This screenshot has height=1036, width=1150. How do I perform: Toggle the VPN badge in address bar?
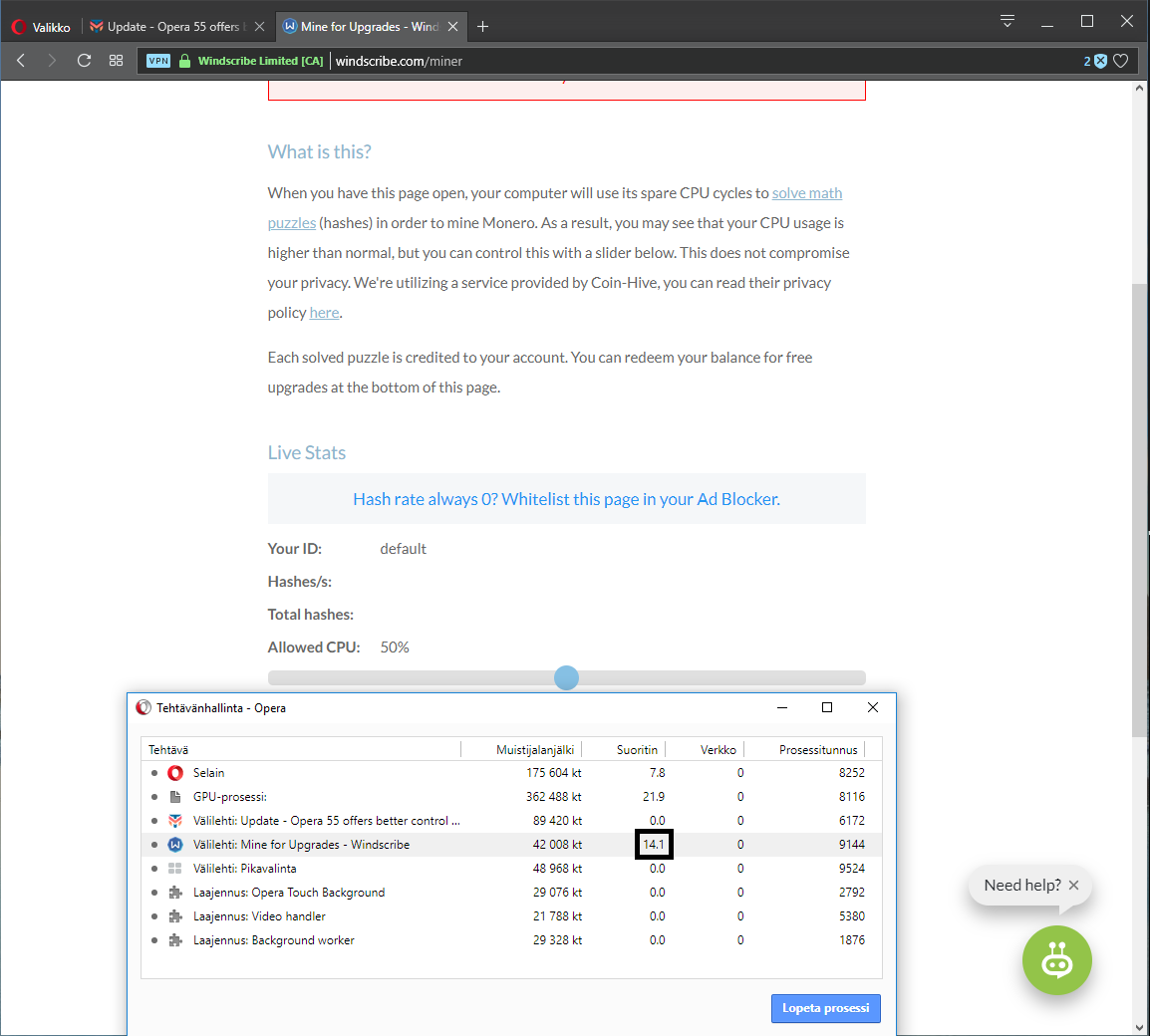click(x=158, y=61)
